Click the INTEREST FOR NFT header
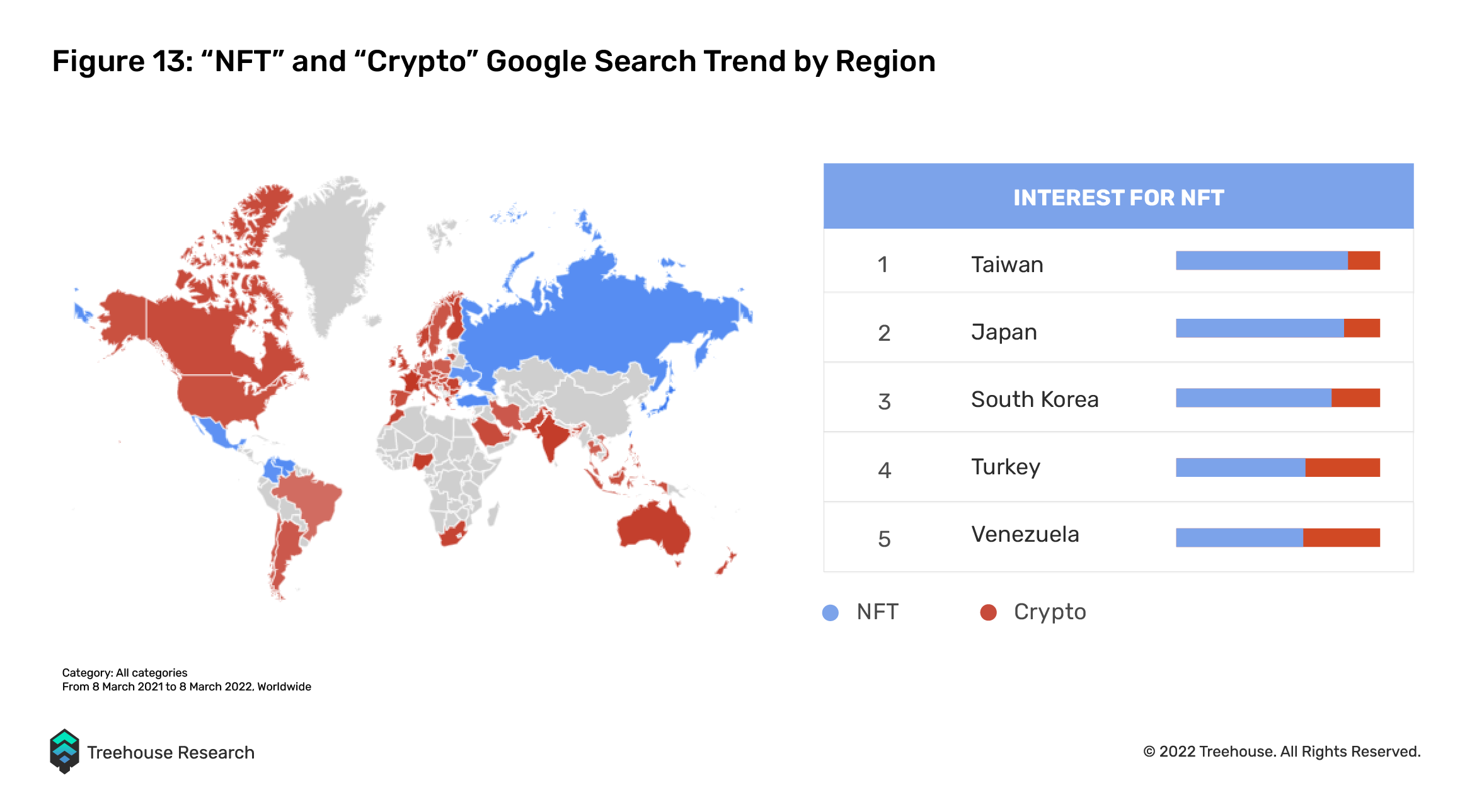Image resolution: width=1472 pixels, height=812 pixels. tap(1118, 197)
